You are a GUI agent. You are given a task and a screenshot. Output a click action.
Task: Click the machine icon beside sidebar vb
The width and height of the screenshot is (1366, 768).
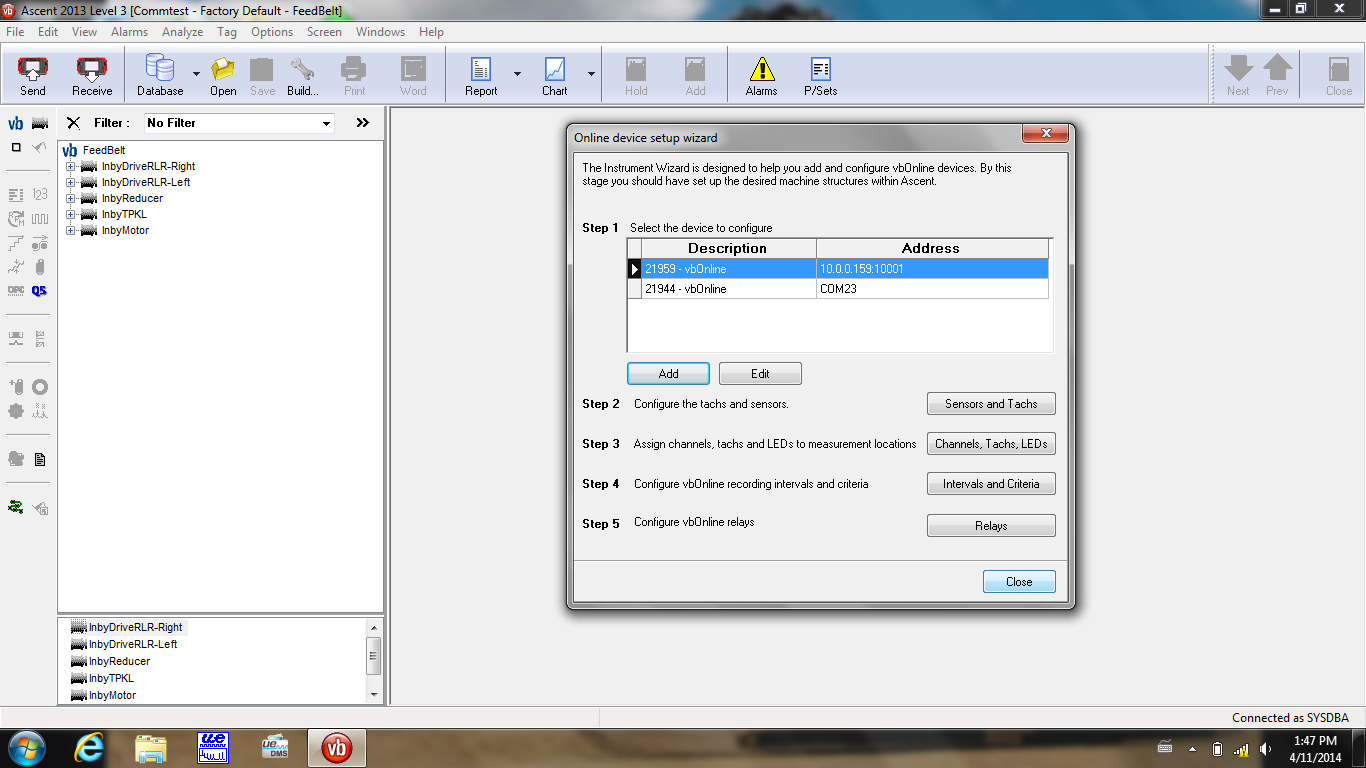tap(40, 123)
